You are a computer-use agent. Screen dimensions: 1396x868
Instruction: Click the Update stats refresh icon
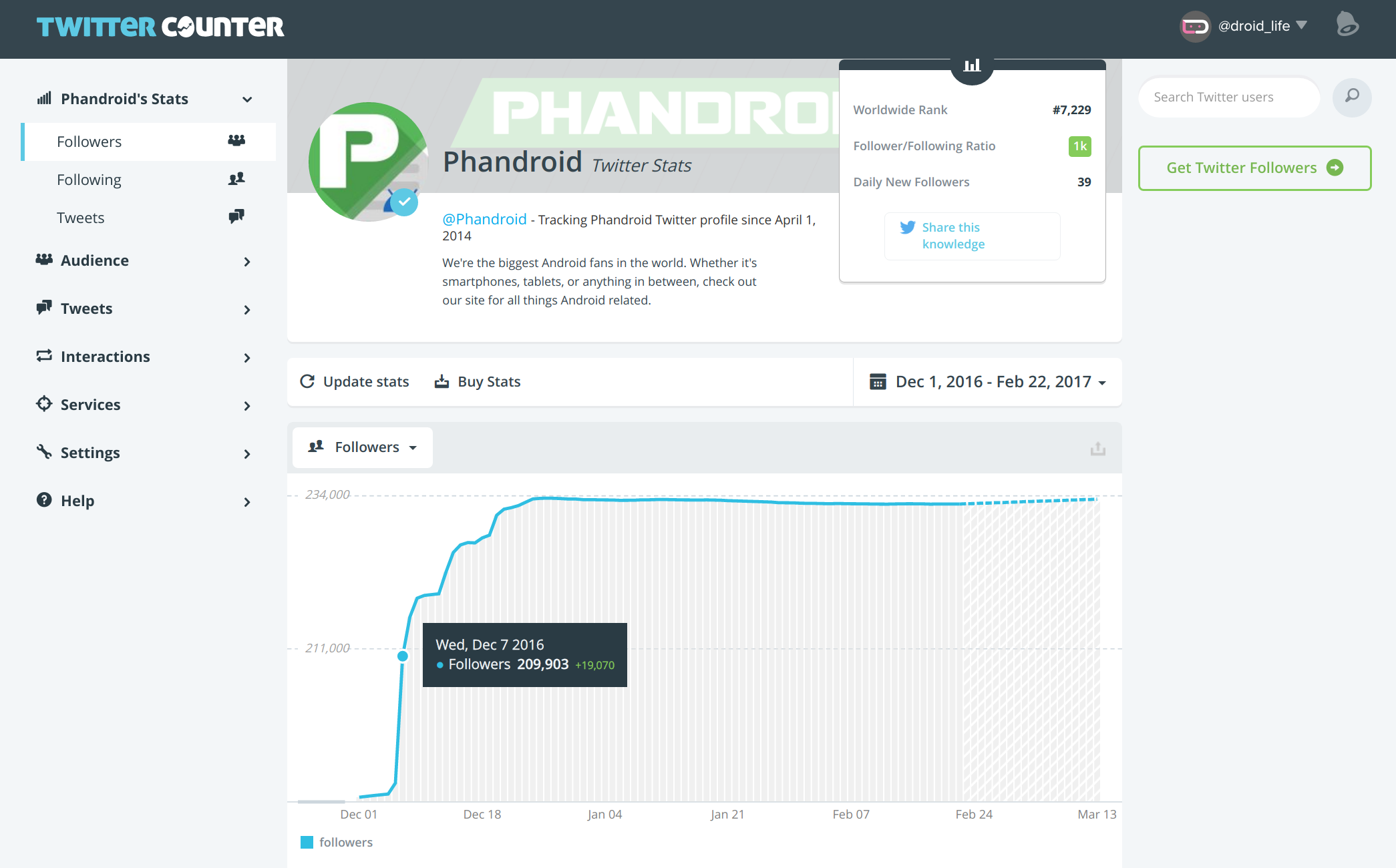[x=307, y=381]
